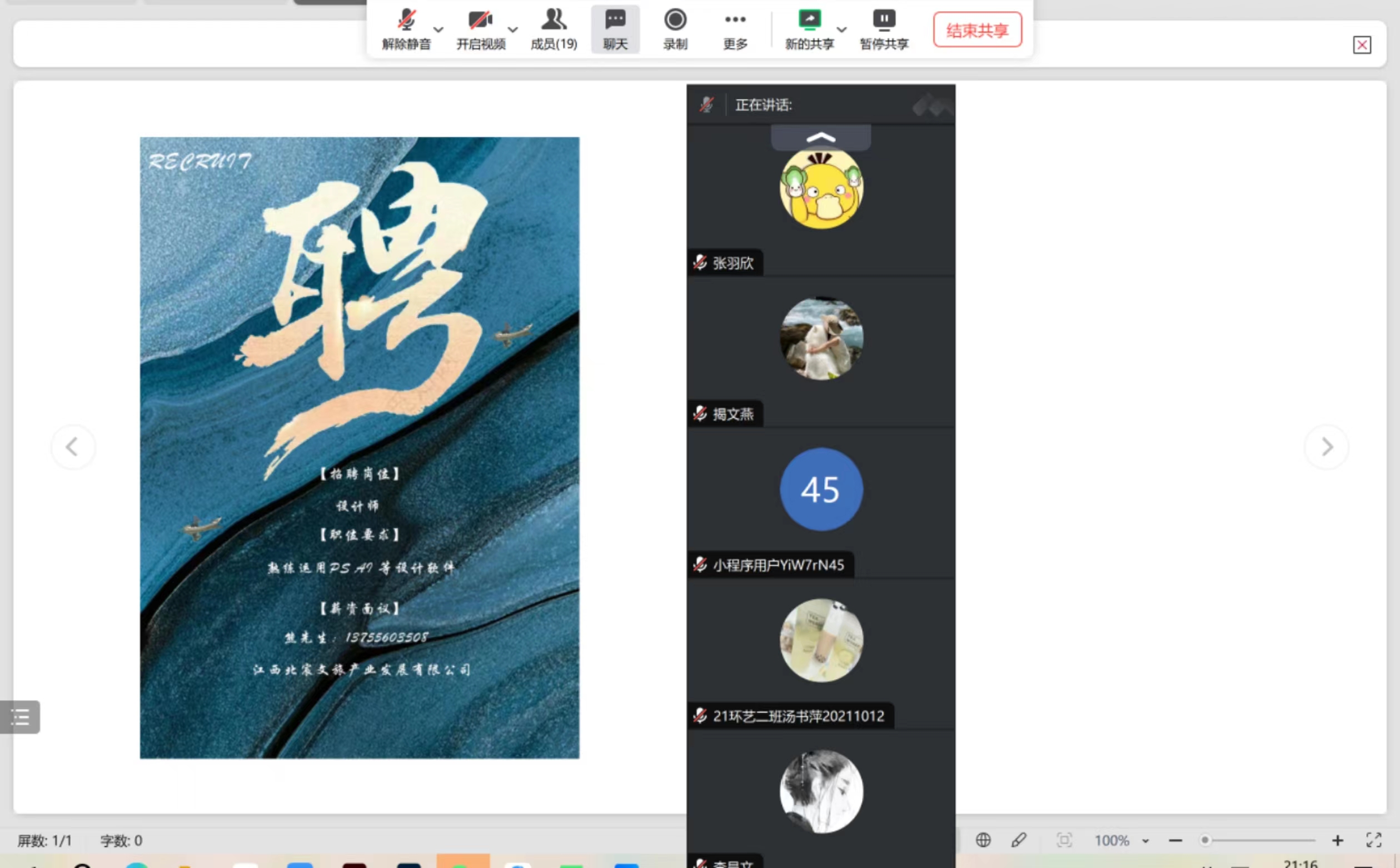Image resolution: width=1400 pixels, height=868 pixels.
Task: Go to previous slide with left arrow
Action: tap(72, 447)
